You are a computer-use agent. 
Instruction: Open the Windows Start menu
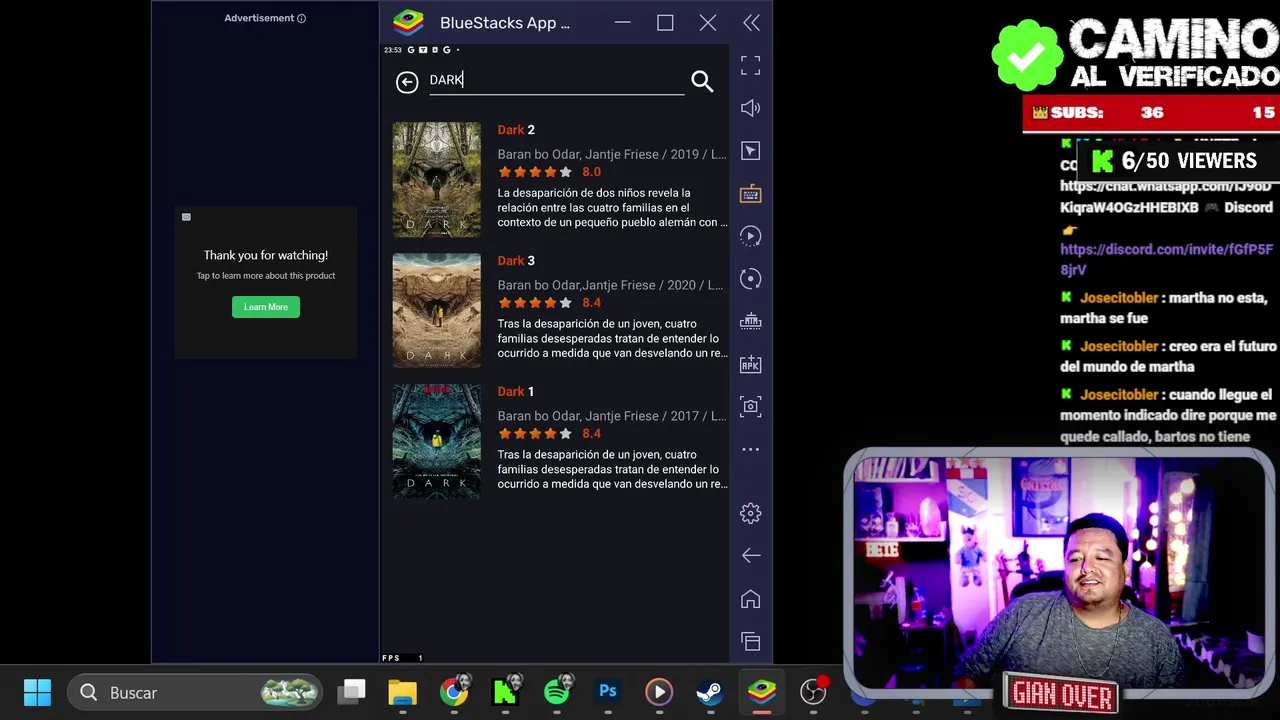click(37, 692)
